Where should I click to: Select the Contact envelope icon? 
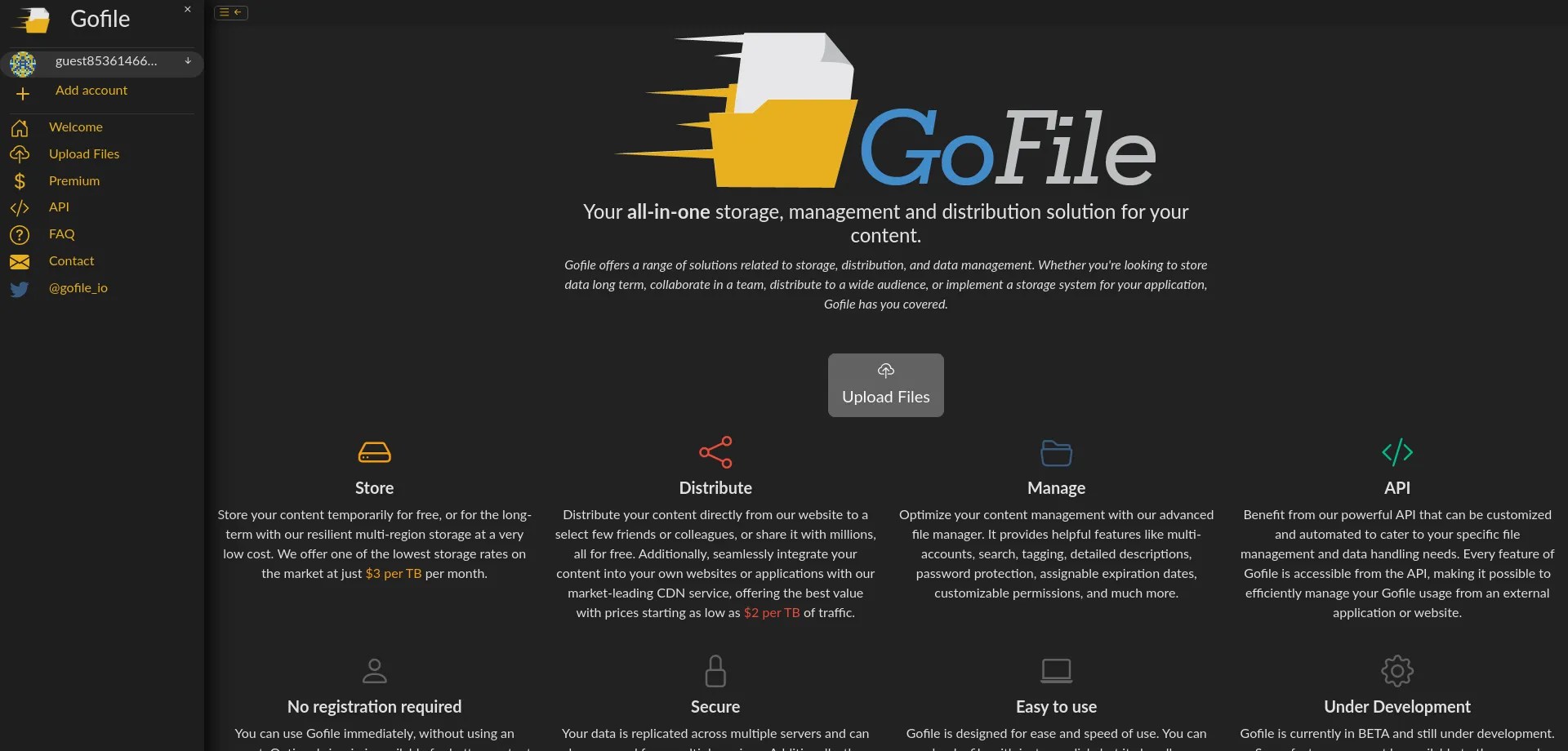click(x=20, y=262)
